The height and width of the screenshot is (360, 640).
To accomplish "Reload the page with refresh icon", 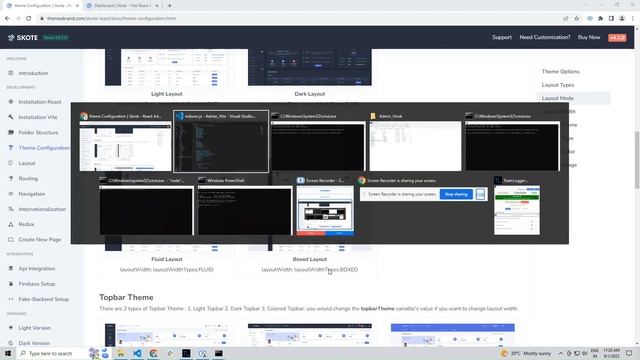I will [x=28, y=18].
